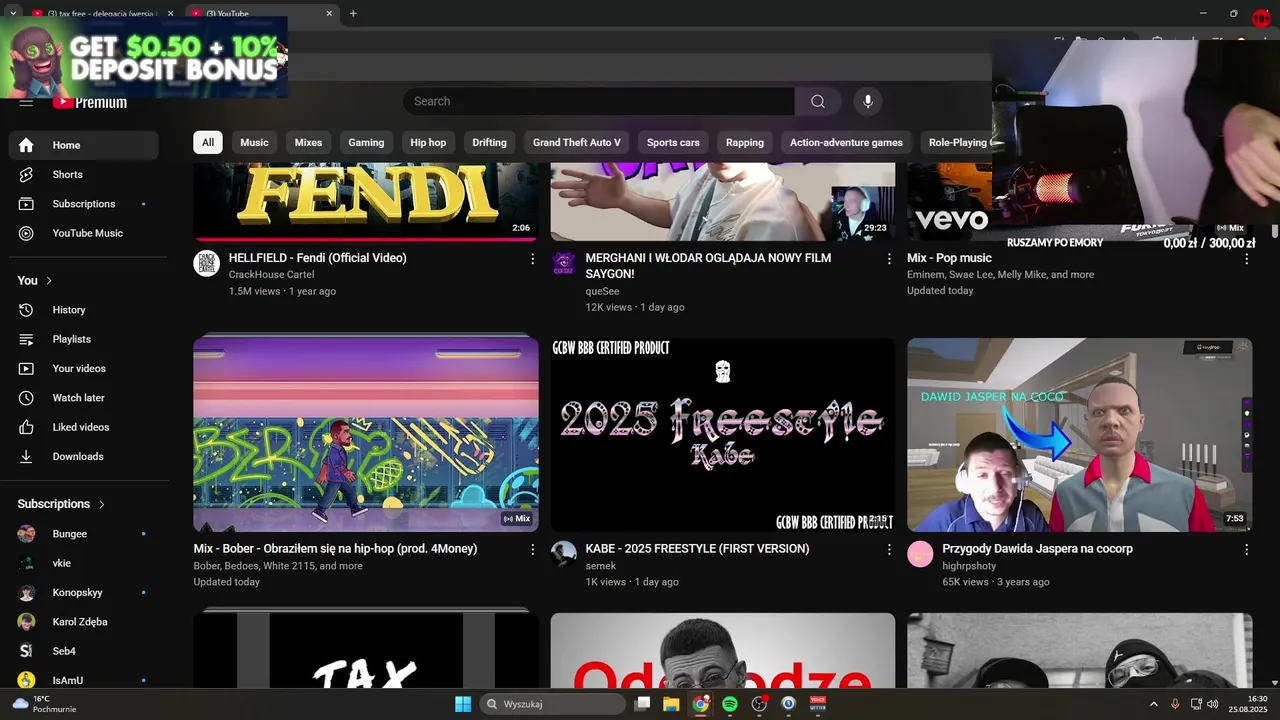The width and height of the screenshot is (1280, 720).
Task: Open Spotify from the taskbar
Action: [730, 704]
